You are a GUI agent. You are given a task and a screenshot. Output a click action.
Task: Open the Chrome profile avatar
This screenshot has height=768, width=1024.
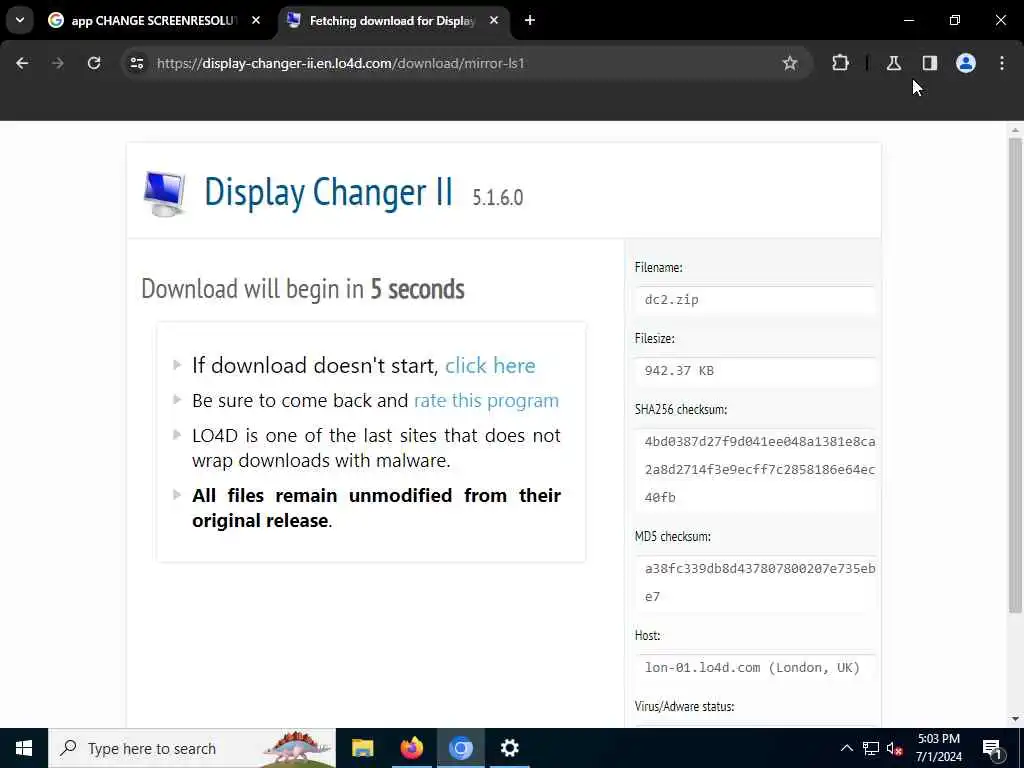point(966,63)
